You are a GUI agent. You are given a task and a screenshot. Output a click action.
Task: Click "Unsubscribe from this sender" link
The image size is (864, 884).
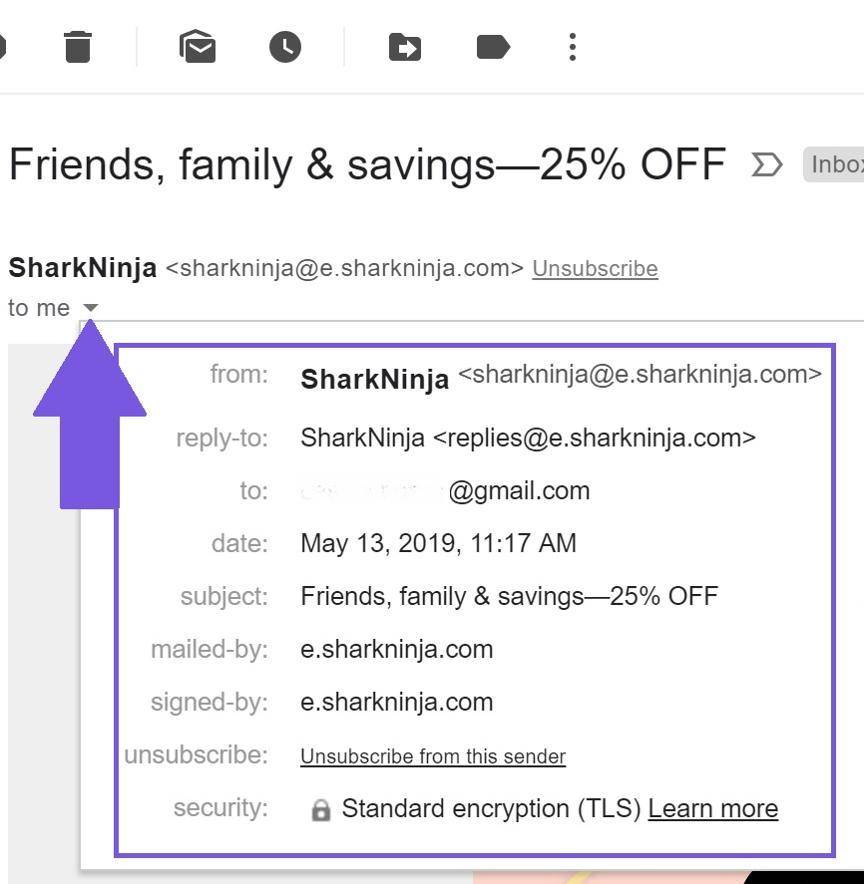coord(433,756)
